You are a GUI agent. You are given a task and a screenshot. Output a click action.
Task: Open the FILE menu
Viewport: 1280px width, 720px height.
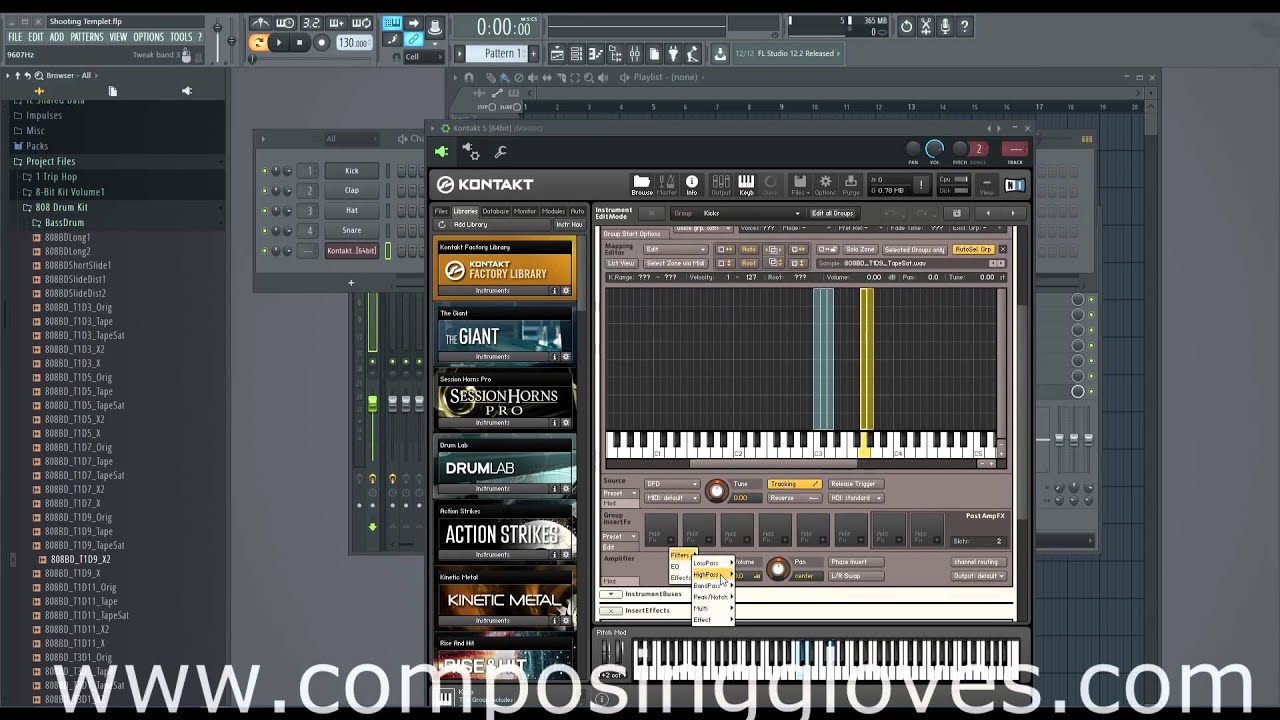15,37
